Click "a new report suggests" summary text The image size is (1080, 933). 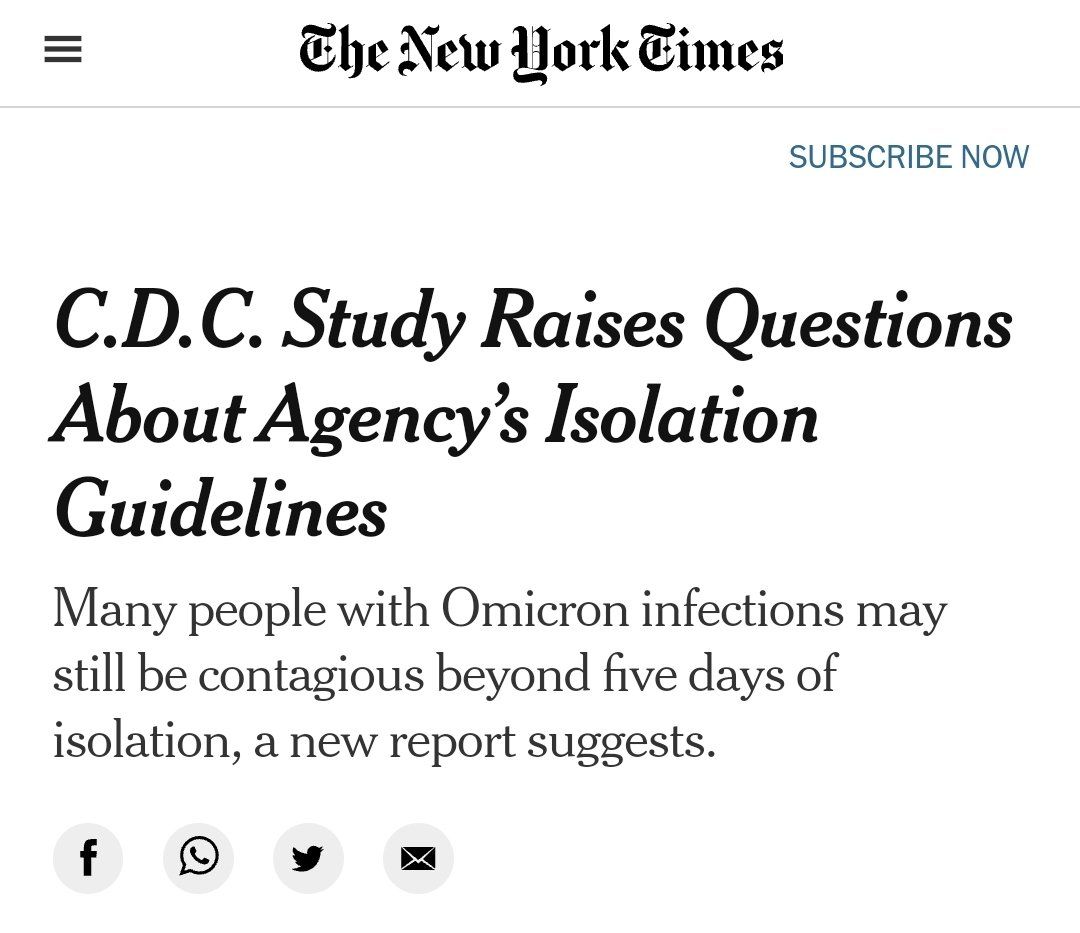pyautogui.click(x=485, y=741)
